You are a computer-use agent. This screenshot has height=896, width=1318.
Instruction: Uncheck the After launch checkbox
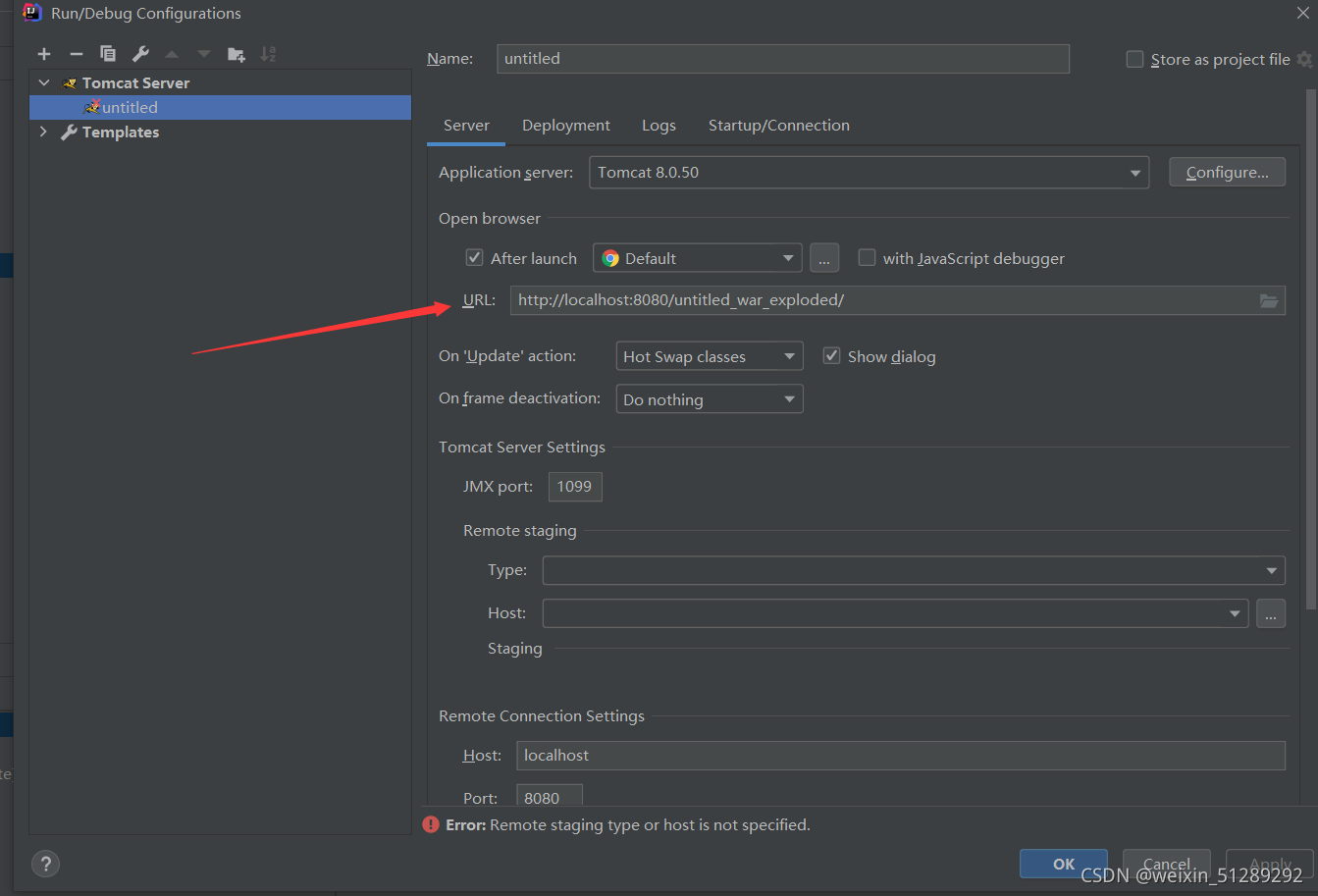coord(474,257)
